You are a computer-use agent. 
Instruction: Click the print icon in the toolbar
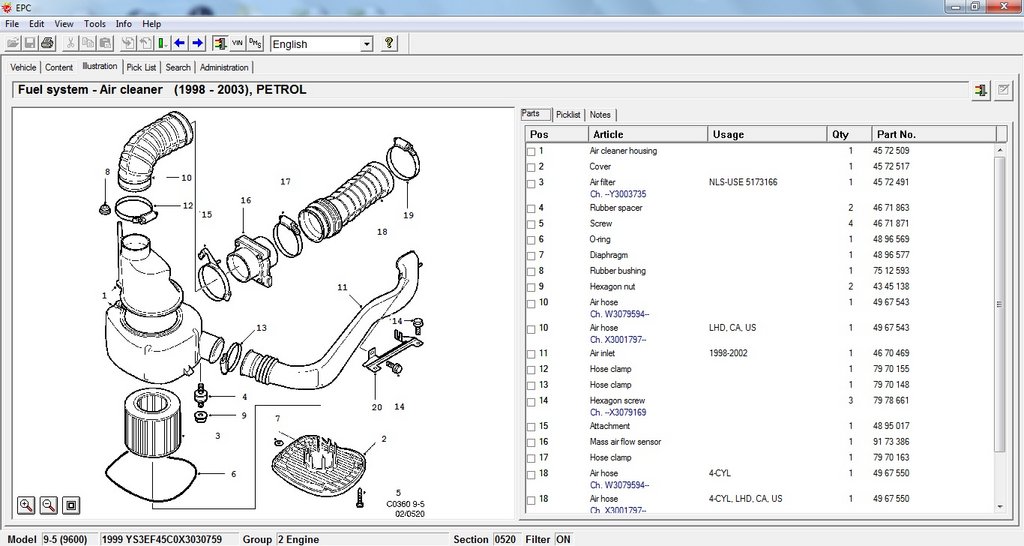tap(47, 44)
